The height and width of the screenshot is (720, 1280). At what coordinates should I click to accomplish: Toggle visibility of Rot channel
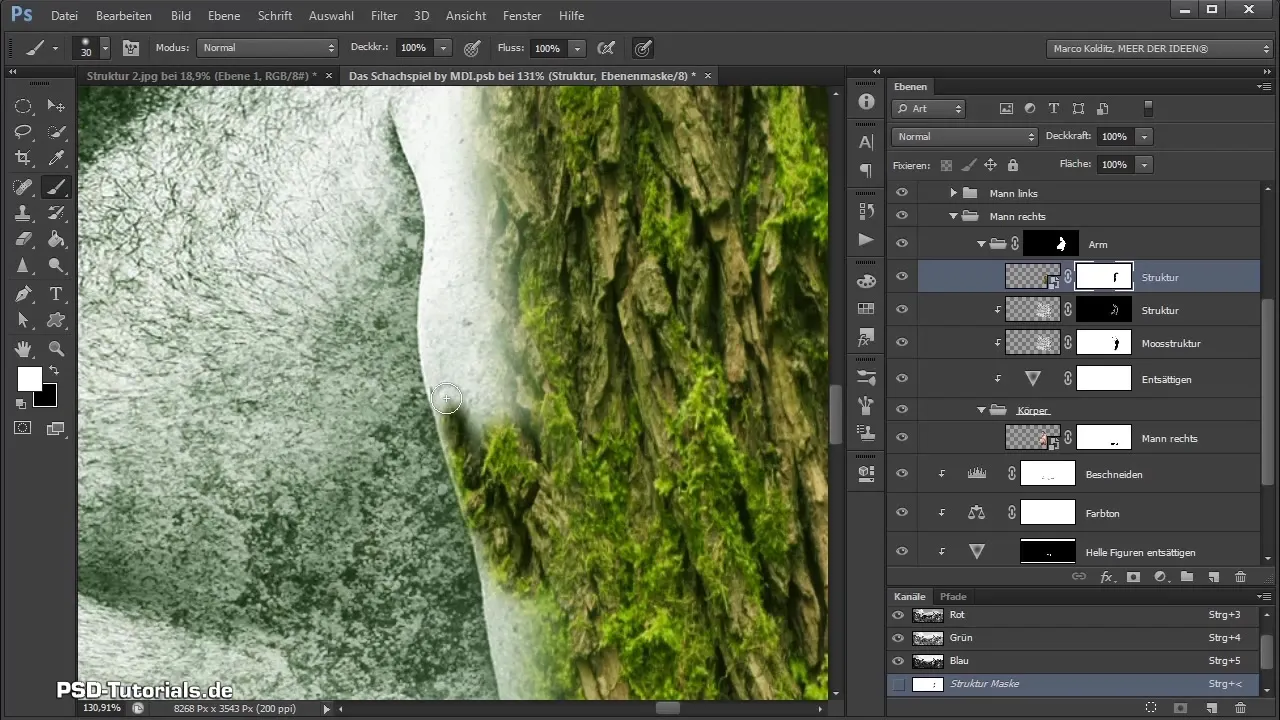pos(897,615)
